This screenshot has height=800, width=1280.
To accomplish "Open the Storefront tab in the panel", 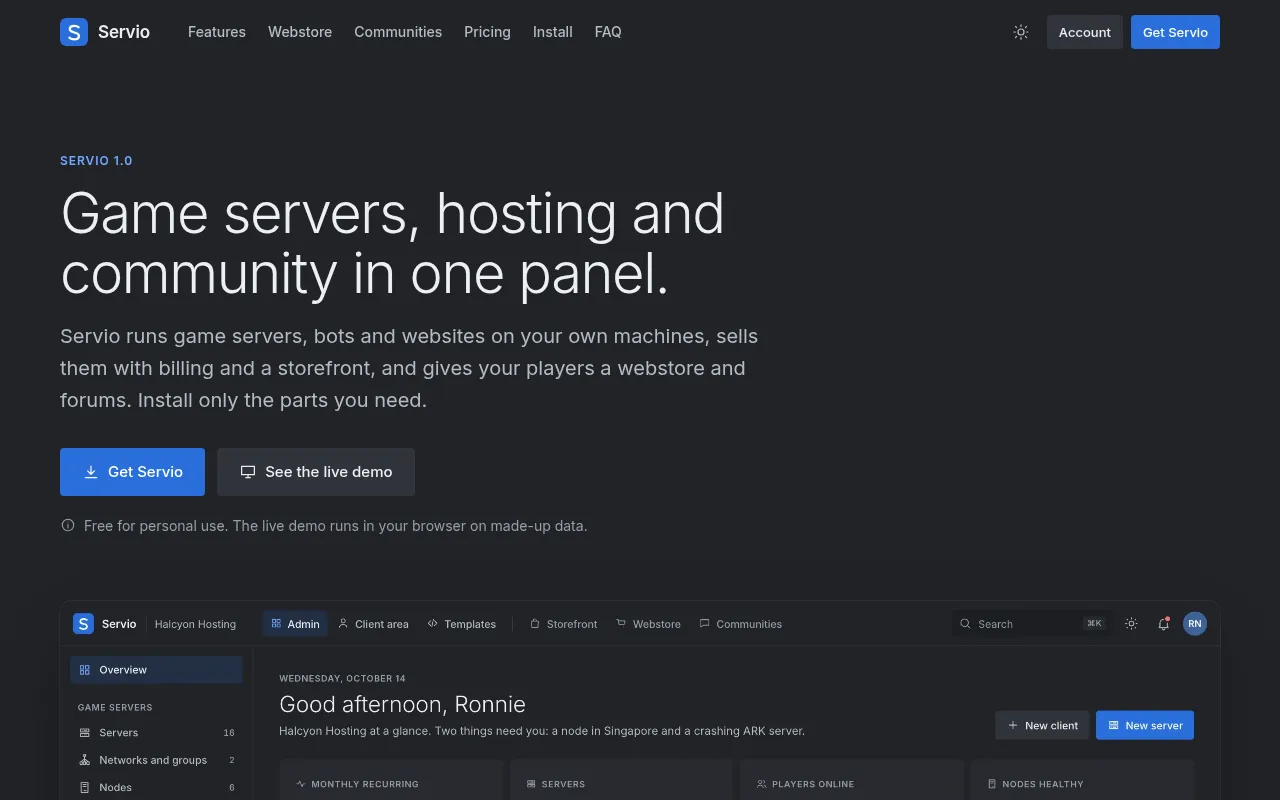I will (x=564, y=624).
